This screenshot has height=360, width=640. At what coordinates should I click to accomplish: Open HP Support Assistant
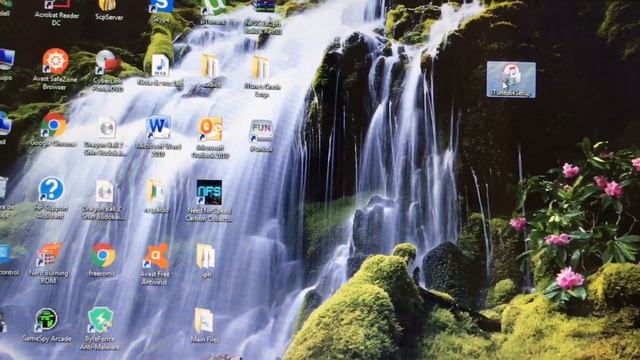point(51,197)
